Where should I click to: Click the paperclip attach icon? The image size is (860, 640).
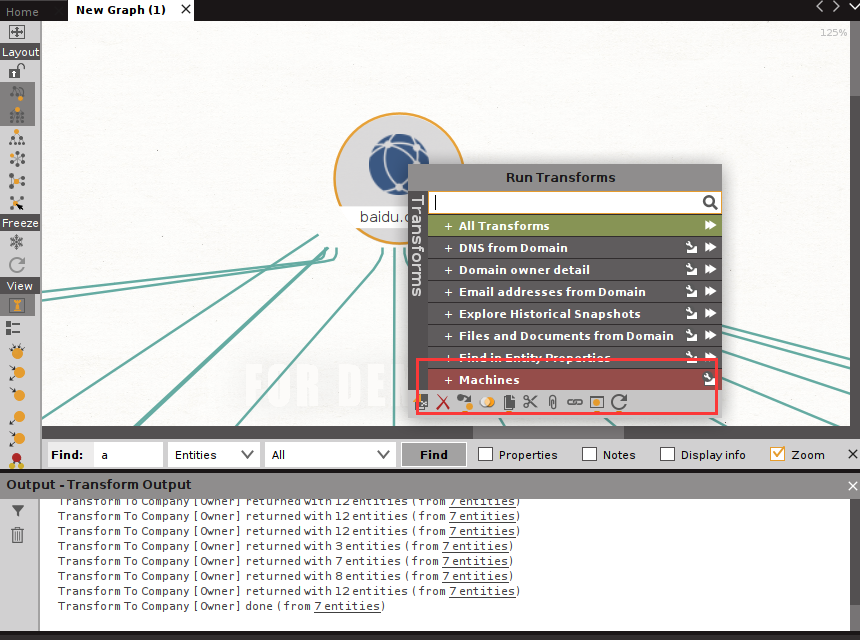552,403
